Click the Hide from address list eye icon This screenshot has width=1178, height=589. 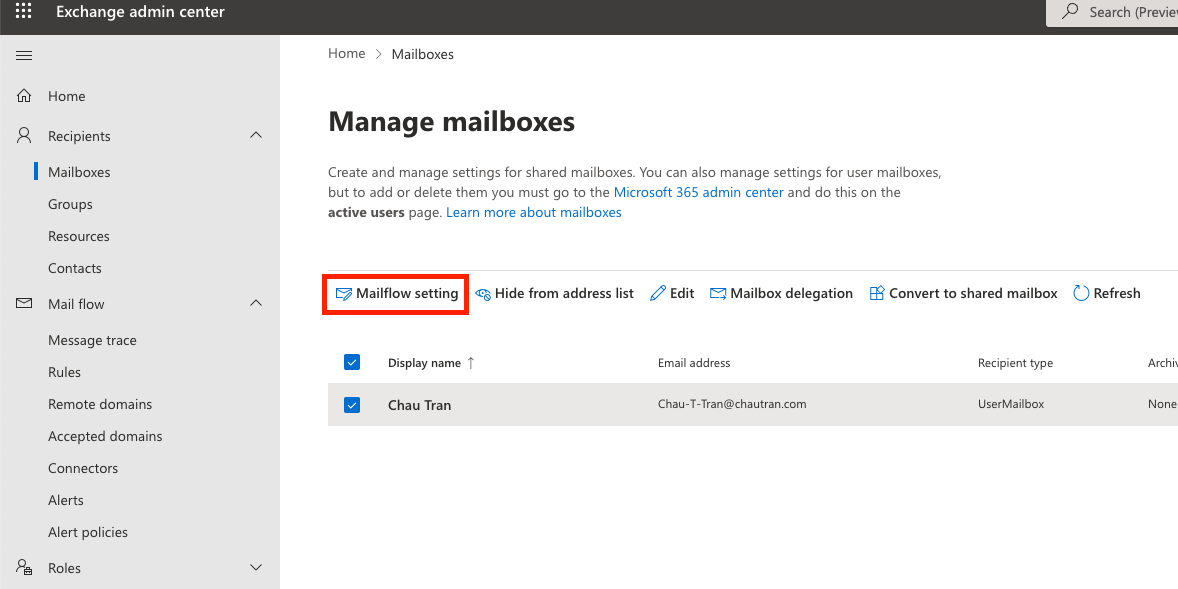(483, 294)
